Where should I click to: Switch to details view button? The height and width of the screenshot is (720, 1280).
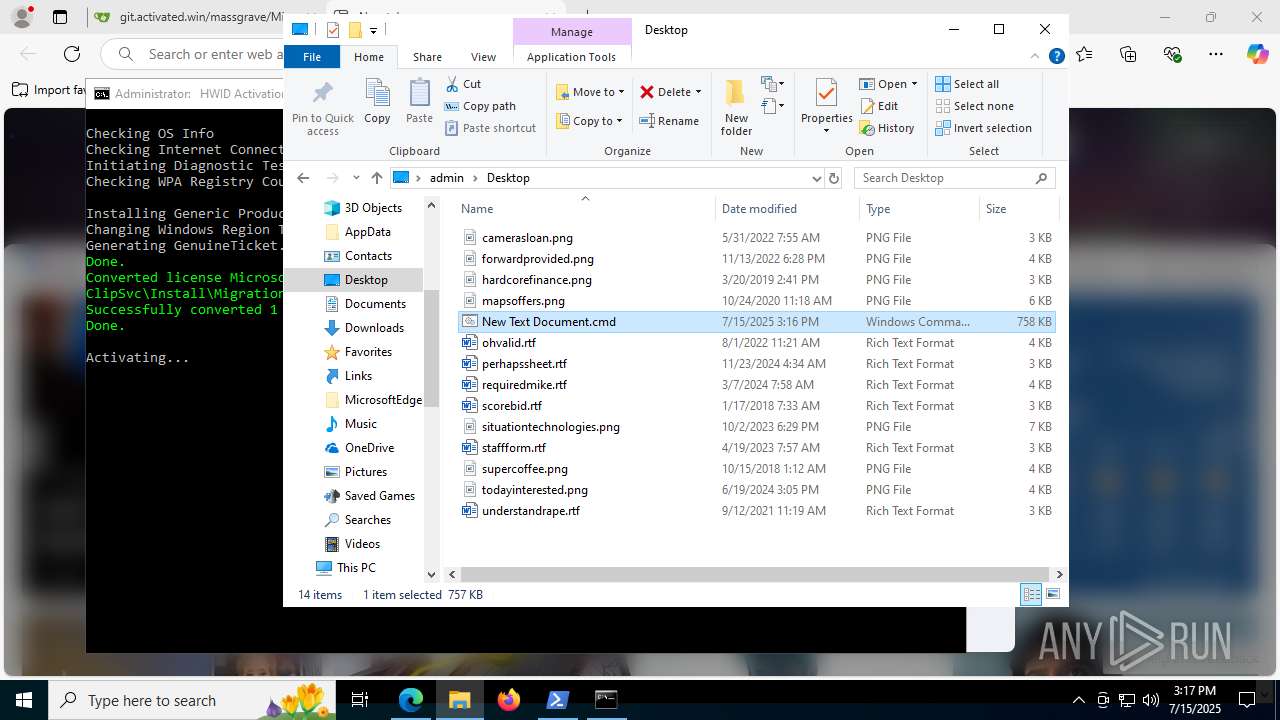[1031, 594]
